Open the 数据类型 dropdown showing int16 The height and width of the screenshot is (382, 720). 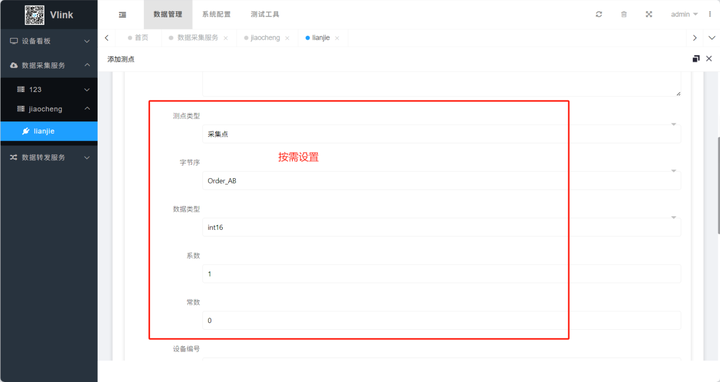pyautogui.click(x=441, y=227)
